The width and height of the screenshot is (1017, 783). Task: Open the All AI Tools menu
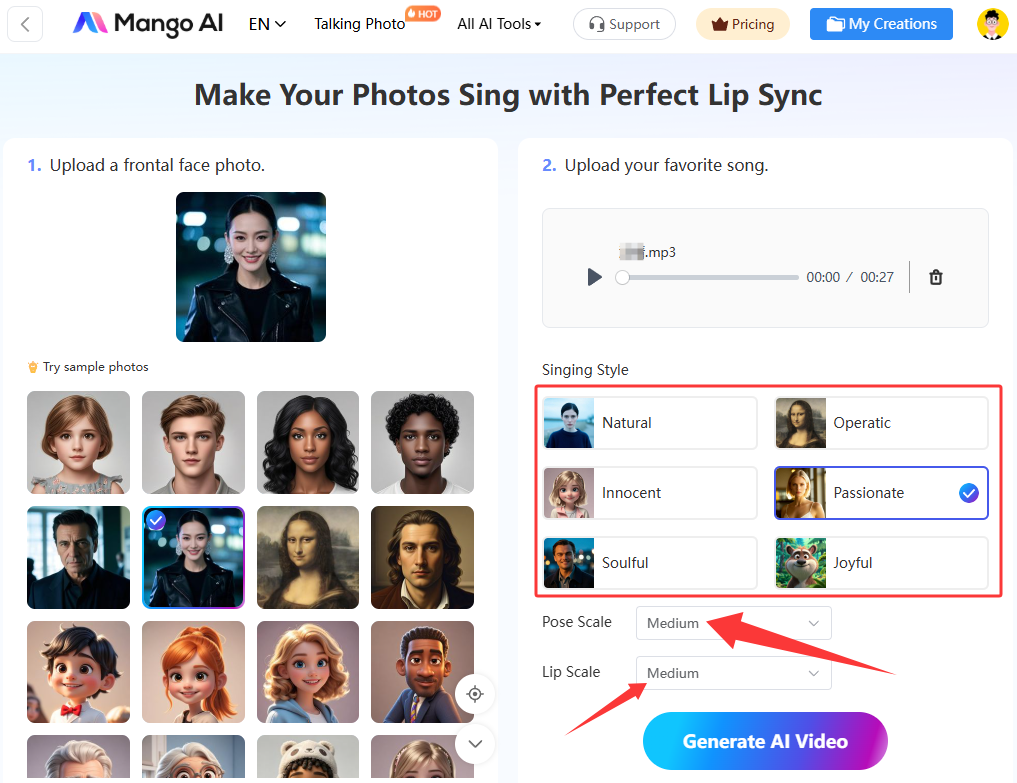(x=499, y=24)
